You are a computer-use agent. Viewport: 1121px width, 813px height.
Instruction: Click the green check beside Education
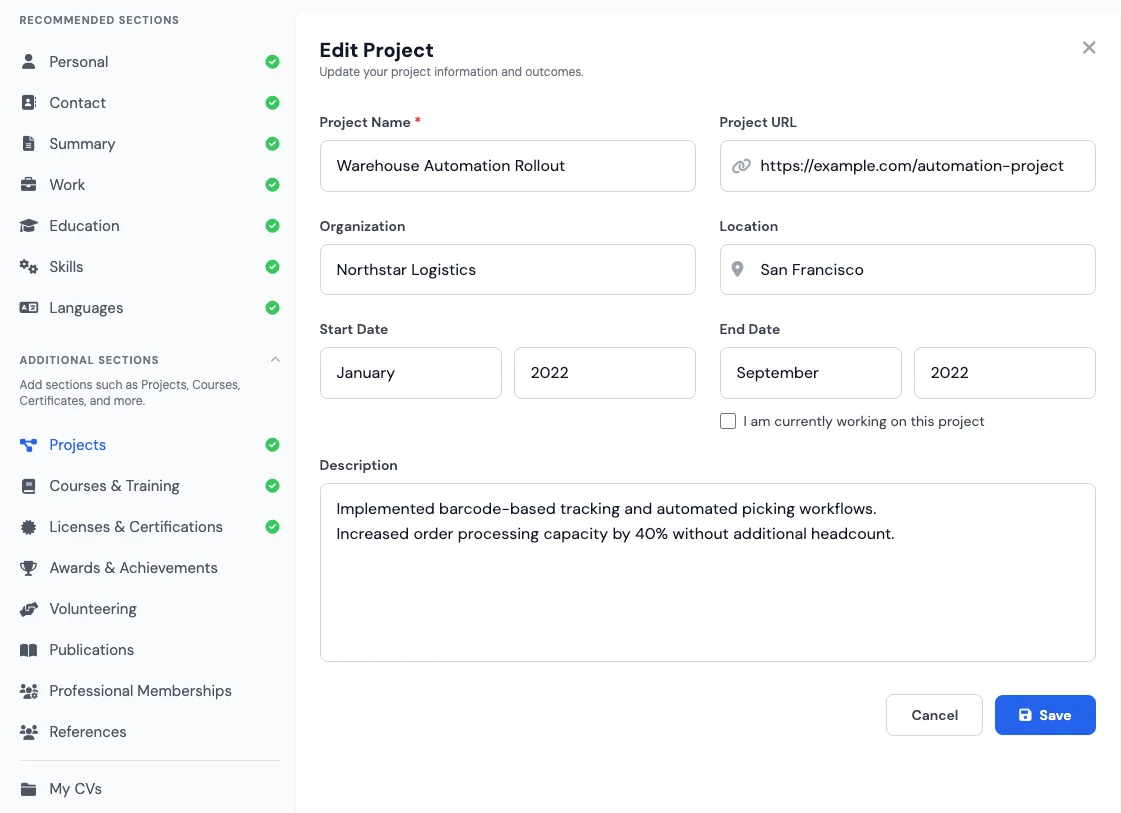[272, 226]
